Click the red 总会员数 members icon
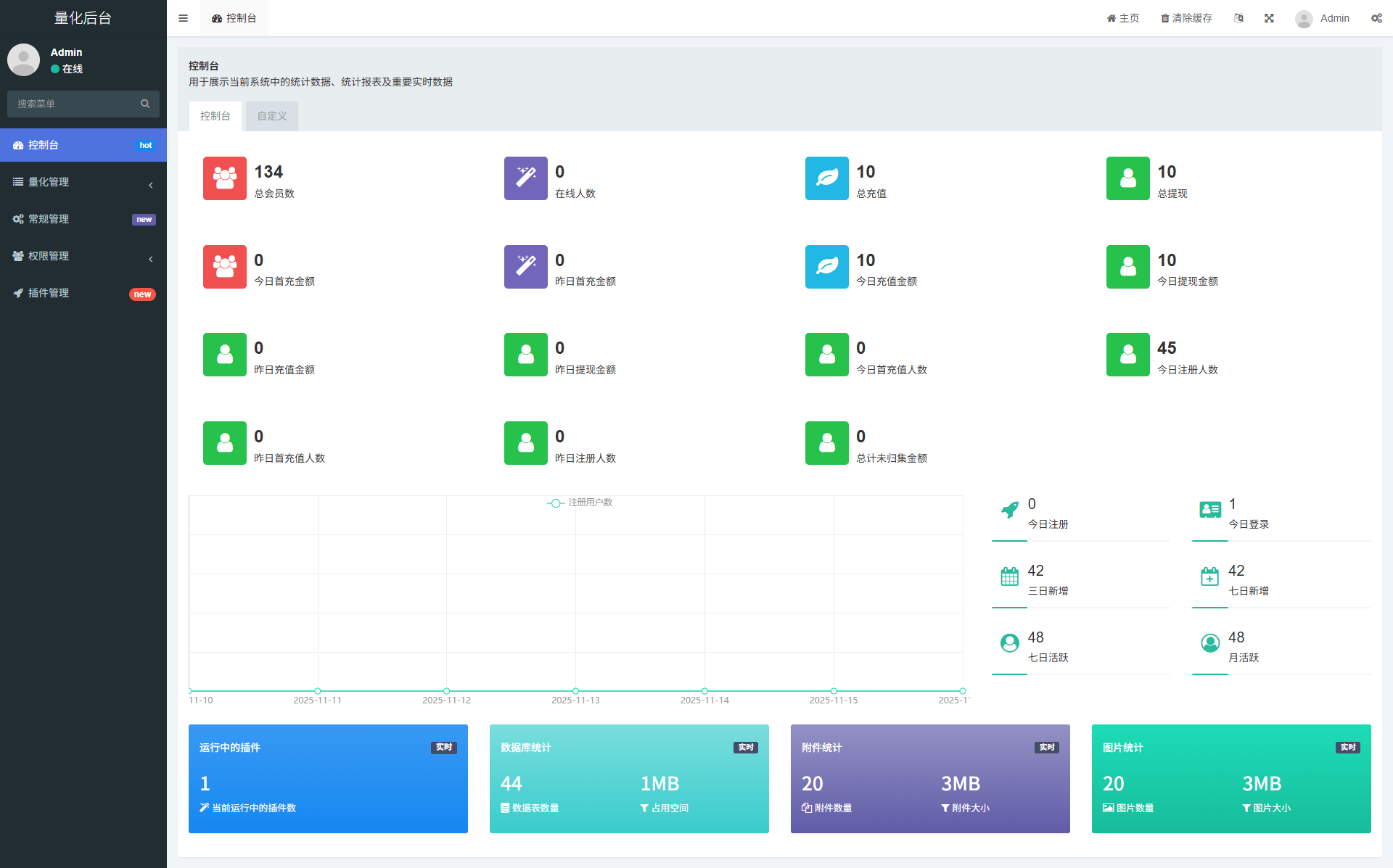The height and width of the screenshot is (868, 1393). point(224,178)
